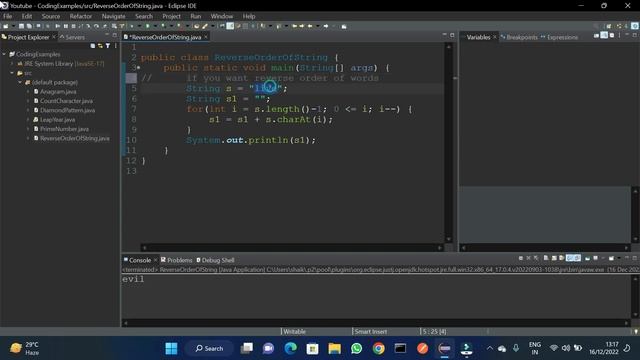This screenshot has height=360, width=640.
Task: Open the Windows Start menu
Action: 171,348
